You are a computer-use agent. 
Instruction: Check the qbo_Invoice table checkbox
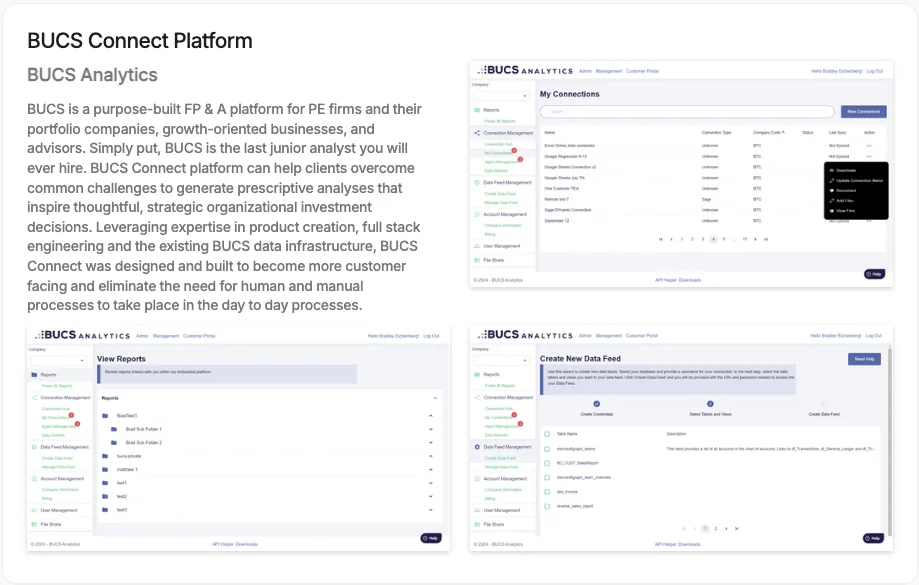tap(547, 492)
